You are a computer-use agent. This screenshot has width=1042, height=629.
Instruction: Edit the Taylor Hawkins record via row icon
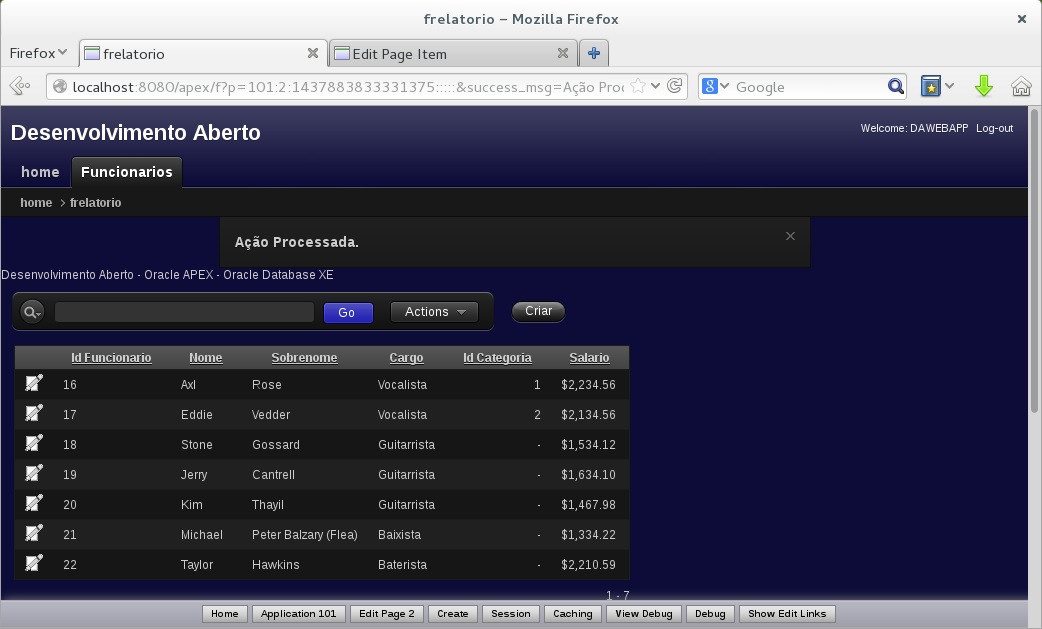click(x=34, y=563)
